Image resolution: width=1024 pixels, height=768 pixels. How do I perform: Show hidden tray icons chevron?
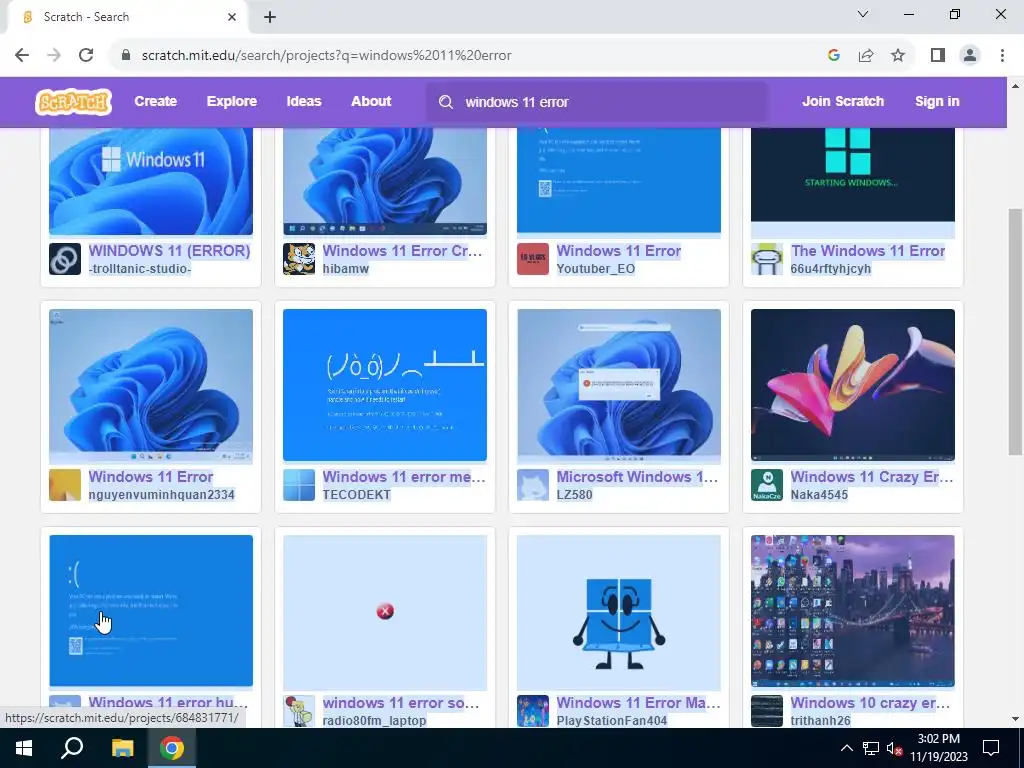click(x=846, y=748)
